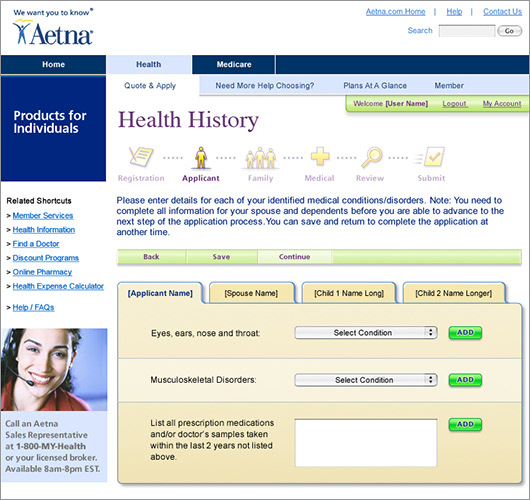
Task: Click the Continue button
Action: point(294,257)
